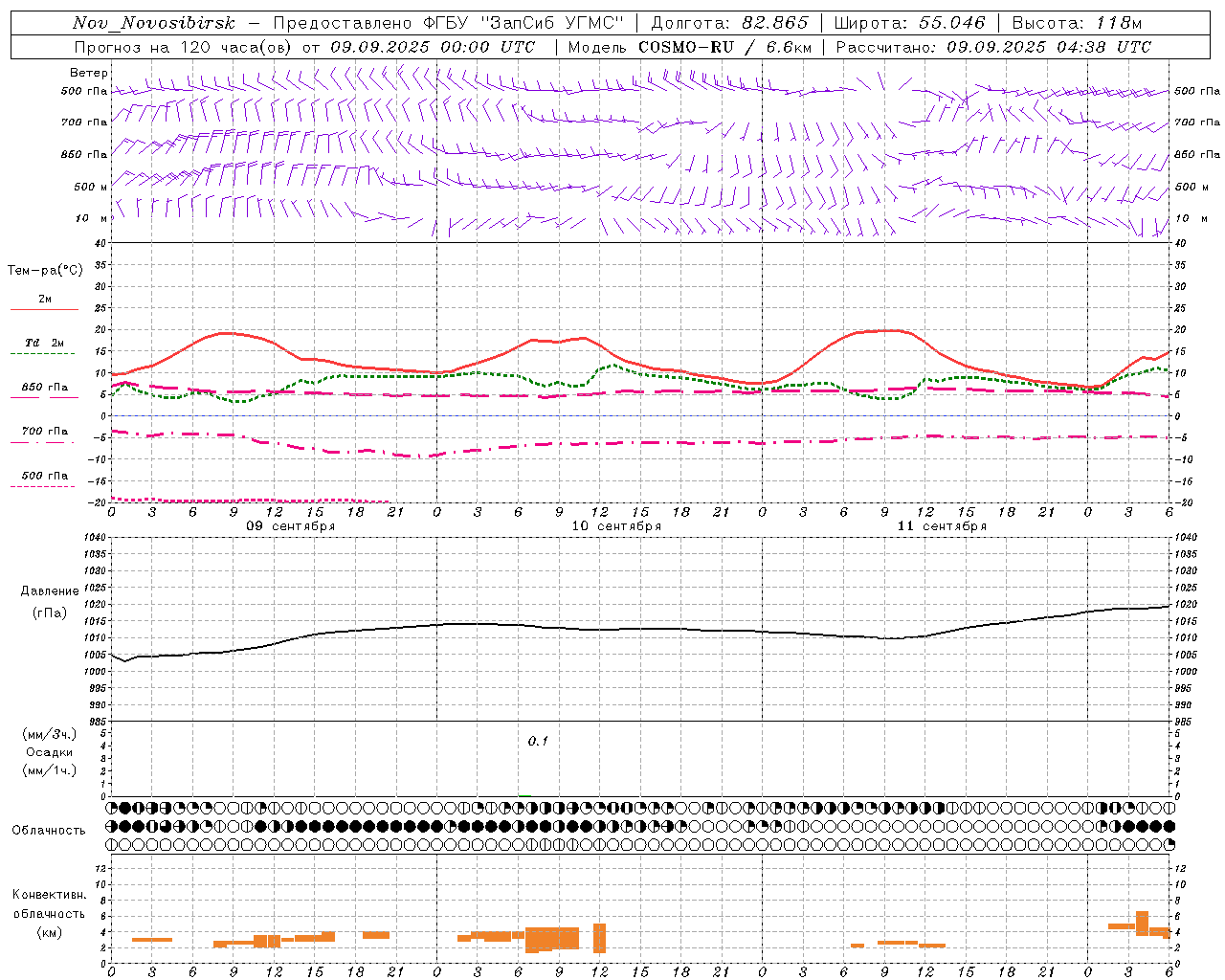The image size is (1225, 980).
Task: Select the ФГБУ "ЗапСиб УГМС" provider text
Action: pos(523,23)
